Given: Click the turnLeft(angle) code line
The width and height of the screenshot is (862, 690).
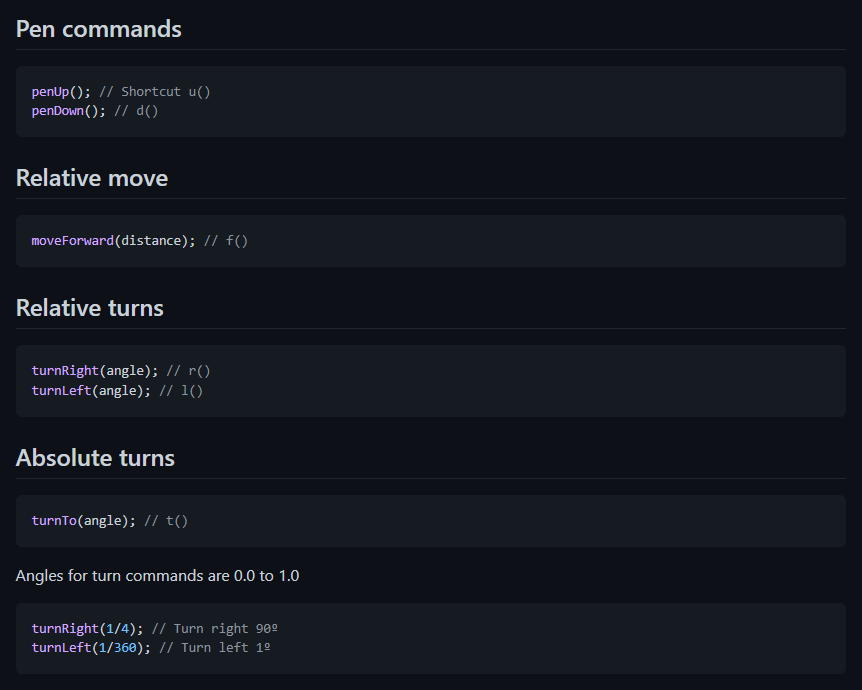Looking at the screenshot, I should (x=117, y=391).
